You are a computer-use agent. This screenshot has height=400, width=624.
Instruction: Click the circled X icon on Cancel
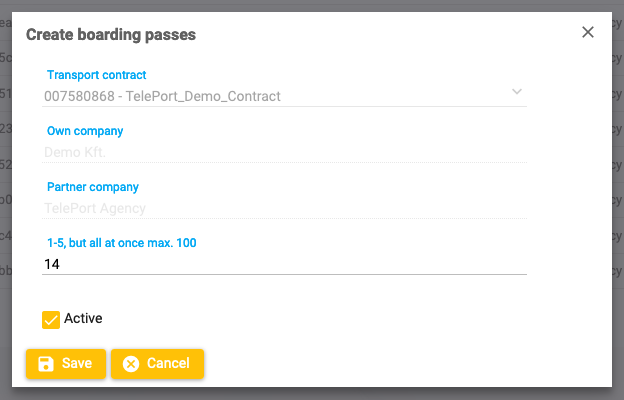[x=131, y=364]
